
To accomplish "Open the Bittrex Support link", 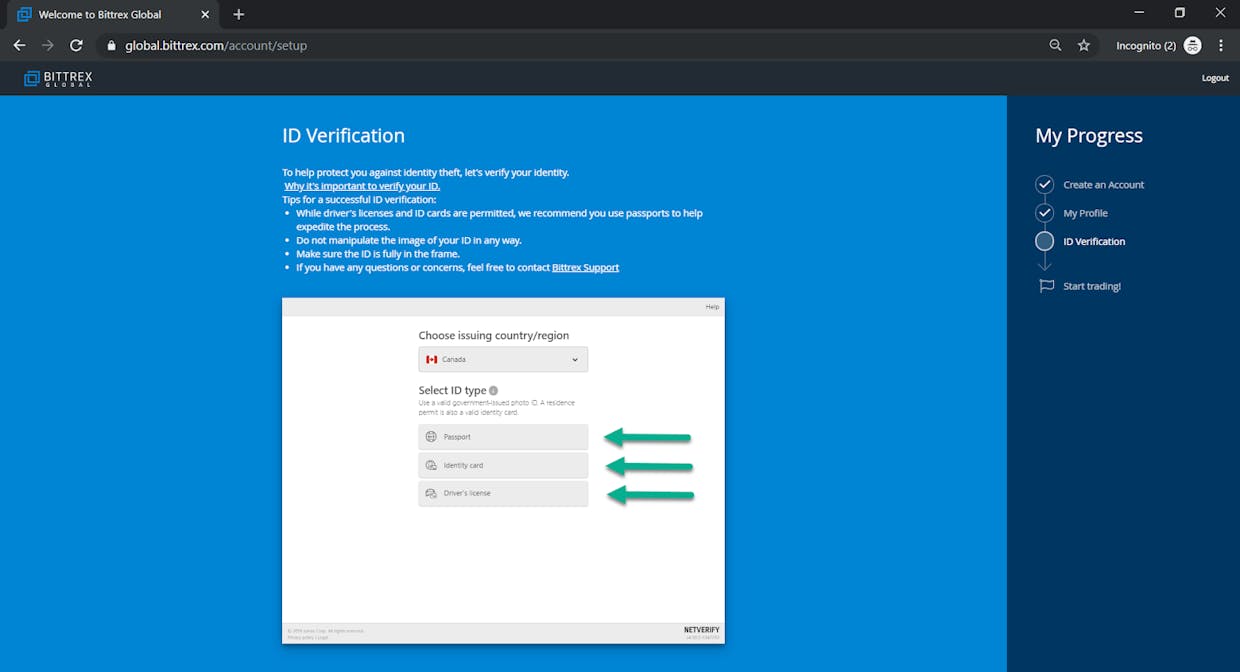I will (x=585, y=268).
